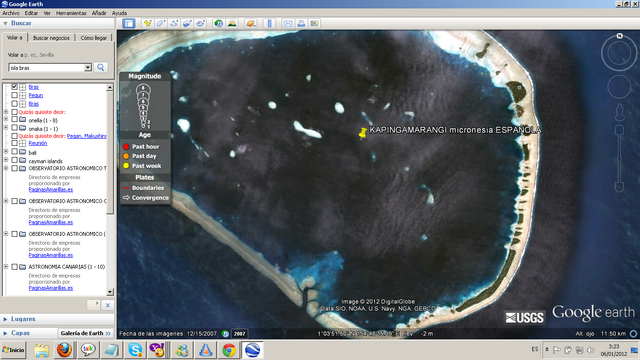The width and height of the screenshot is (640, 360).
Task: Show the ruler tool
Action: click(x=269, y=23)
